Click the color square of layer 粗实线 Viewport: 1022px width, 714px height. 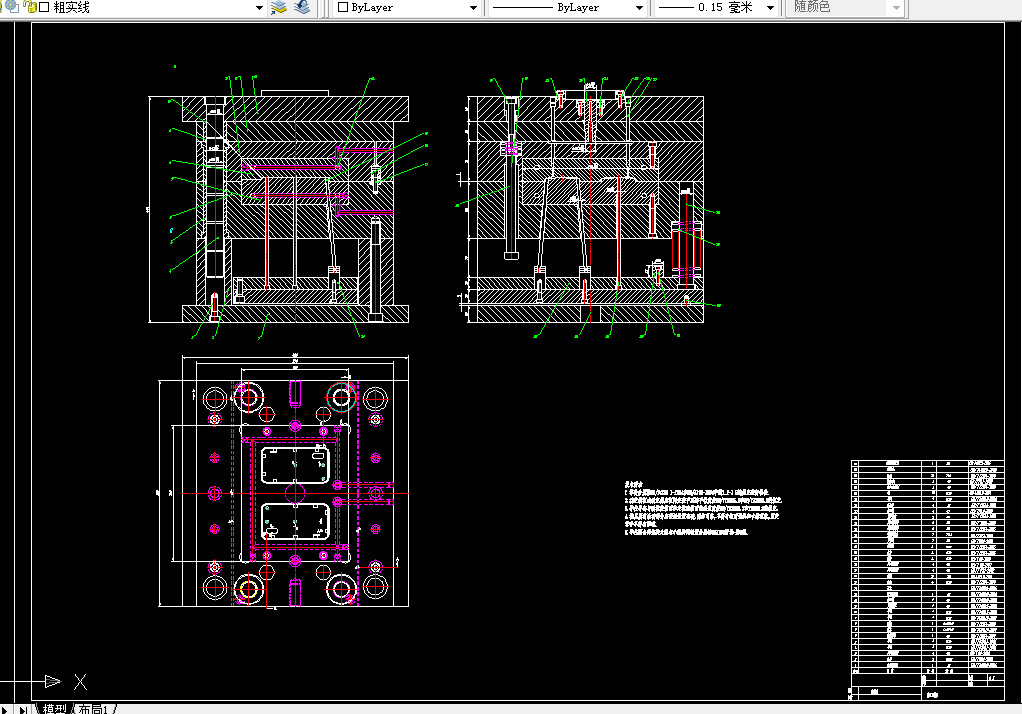coord(44,8)
